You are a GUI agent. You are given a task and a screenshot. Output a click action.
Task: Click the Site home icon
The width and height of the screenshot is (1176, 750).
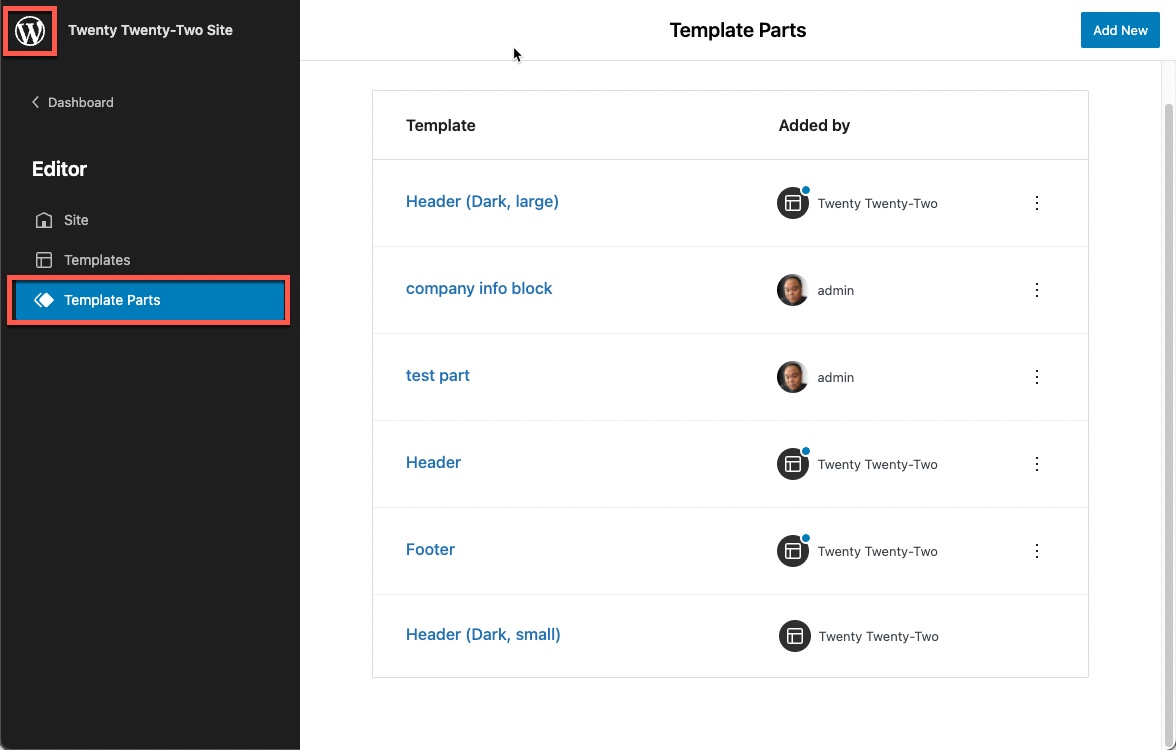coord(43,220)
